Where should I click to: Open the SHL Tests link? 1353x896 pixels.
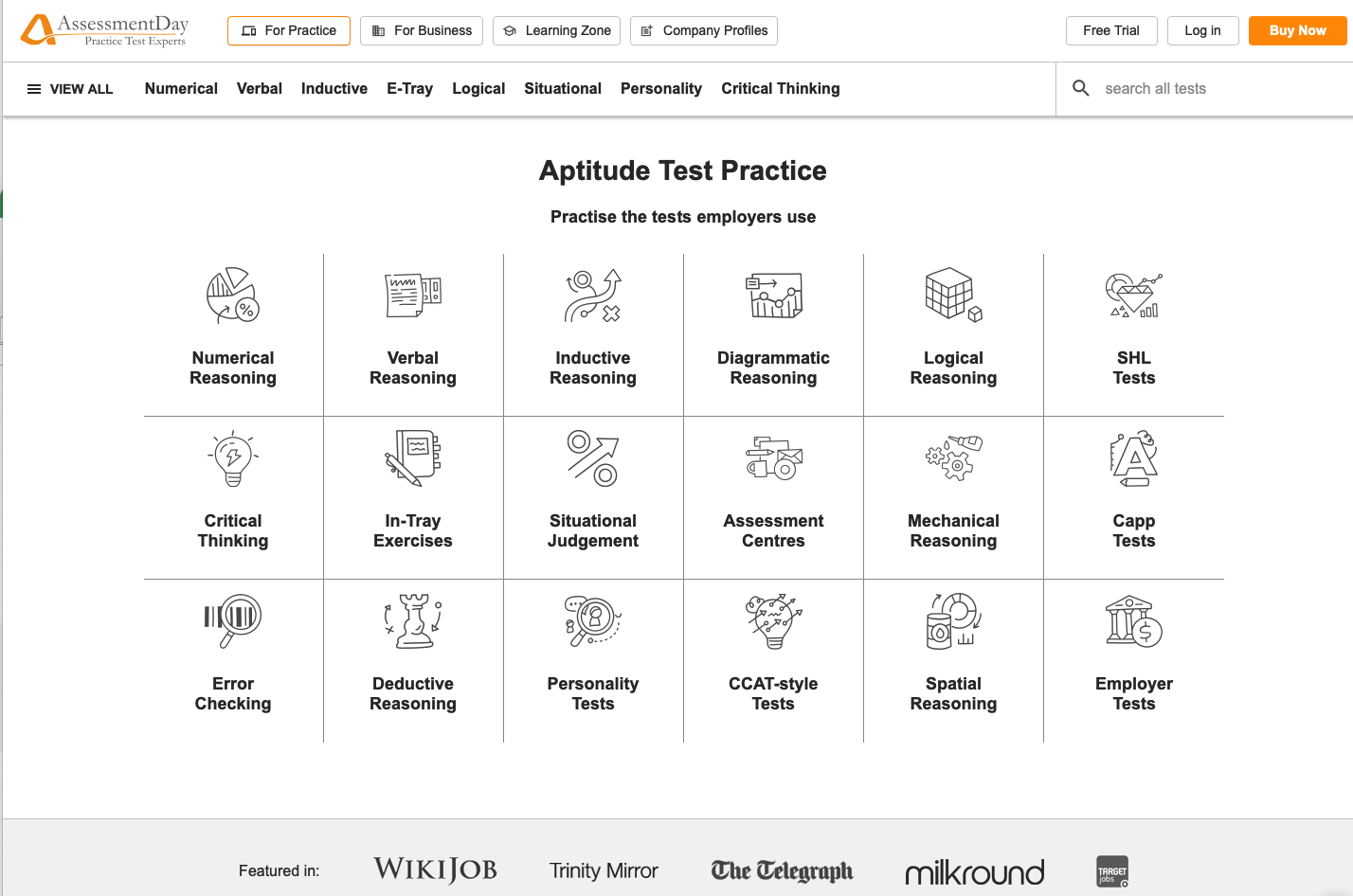click(x=1134, y=367)
